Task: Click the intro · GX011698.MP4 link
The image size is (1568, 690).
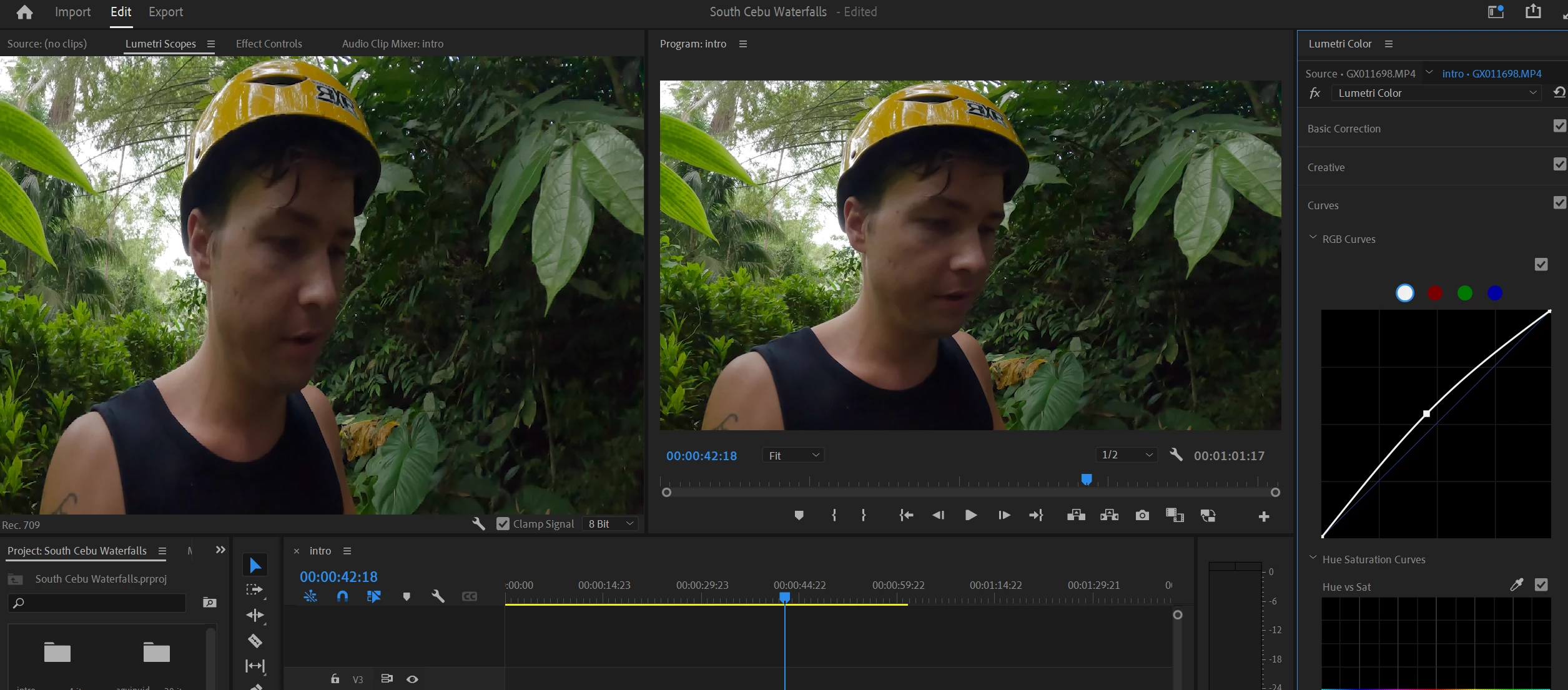Action: (1491, 74)
